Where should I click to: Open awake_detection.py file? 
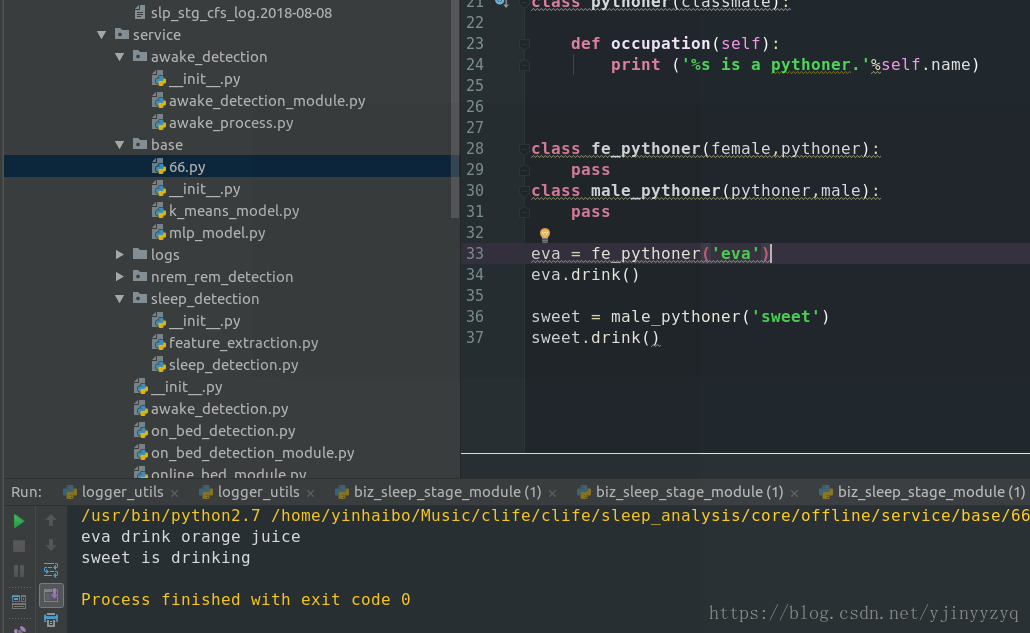coord(219,409)
